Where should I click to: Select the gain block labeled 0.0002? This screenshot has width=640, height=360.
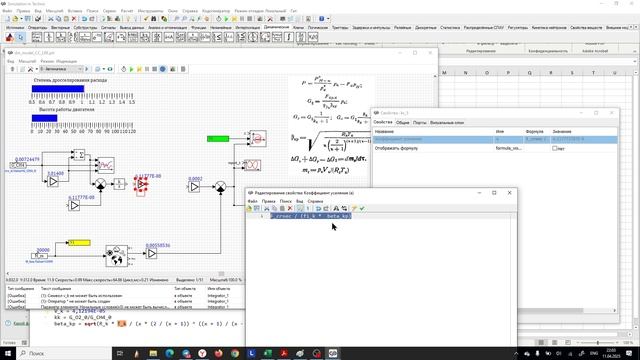point(194,187)
